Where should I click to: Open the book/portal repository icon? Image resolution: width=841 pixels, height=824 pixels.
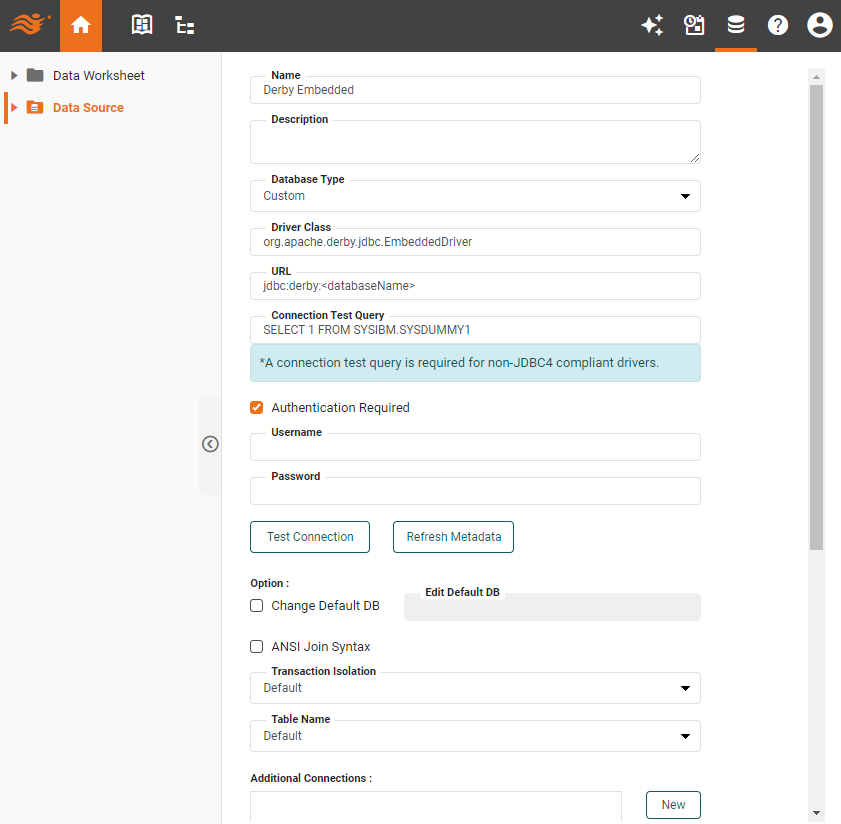point(143,26)
